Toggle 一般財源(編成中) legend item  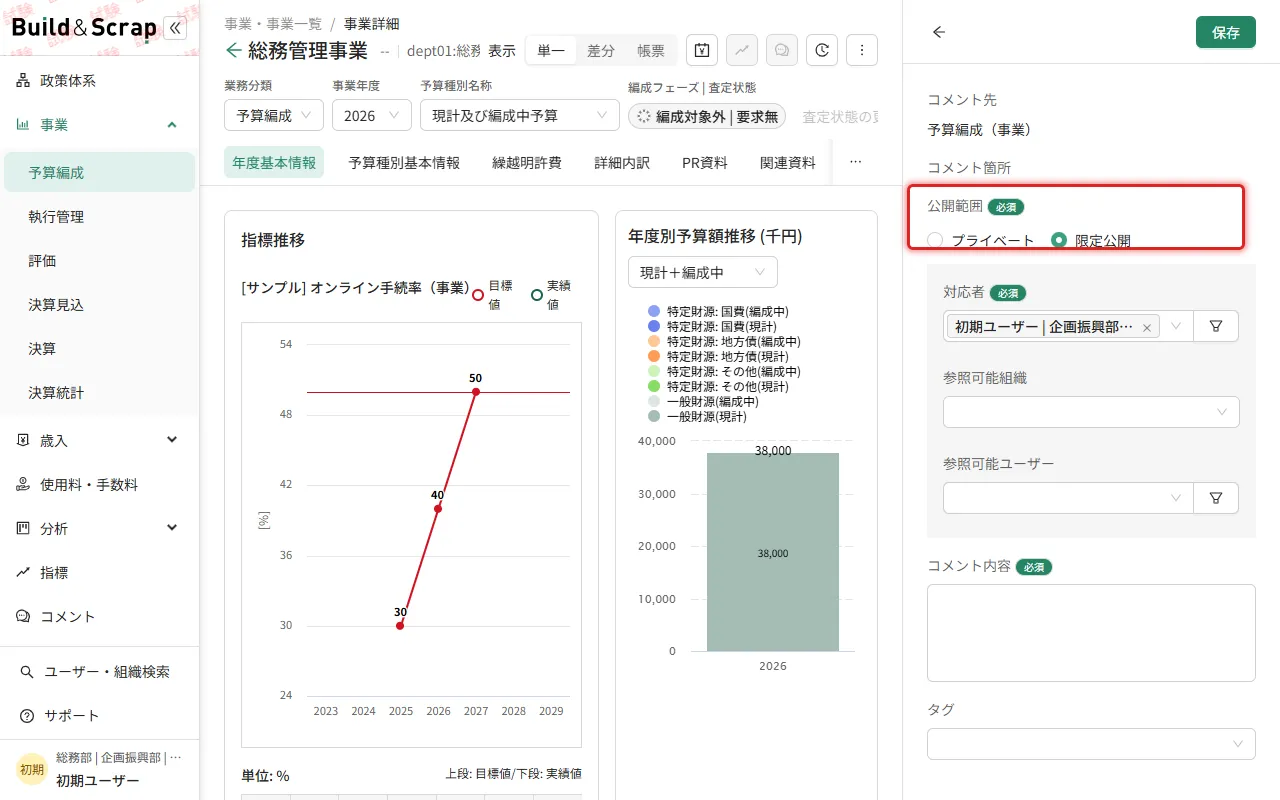pyautogui.click(x=703, y=401)
